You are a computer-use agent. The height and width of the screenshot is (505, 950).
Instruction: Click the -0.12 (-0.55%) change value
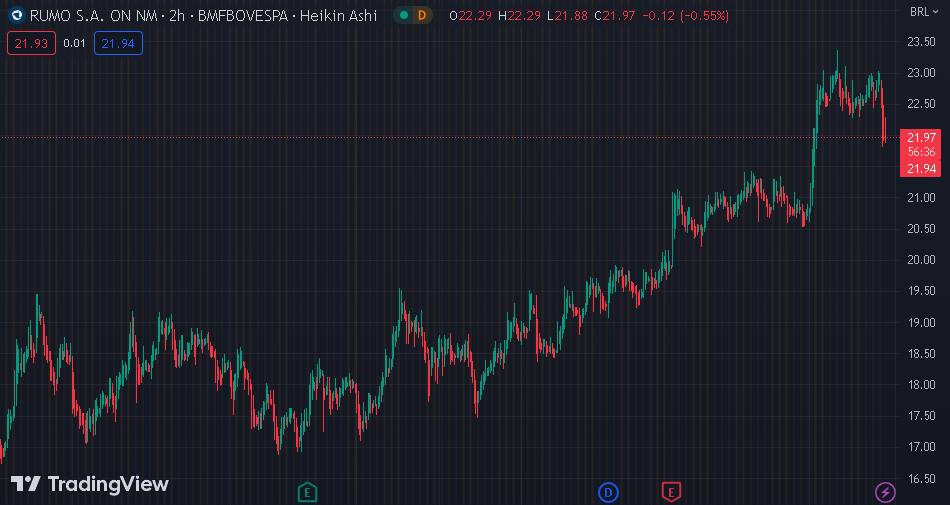(x=688, y=16)
